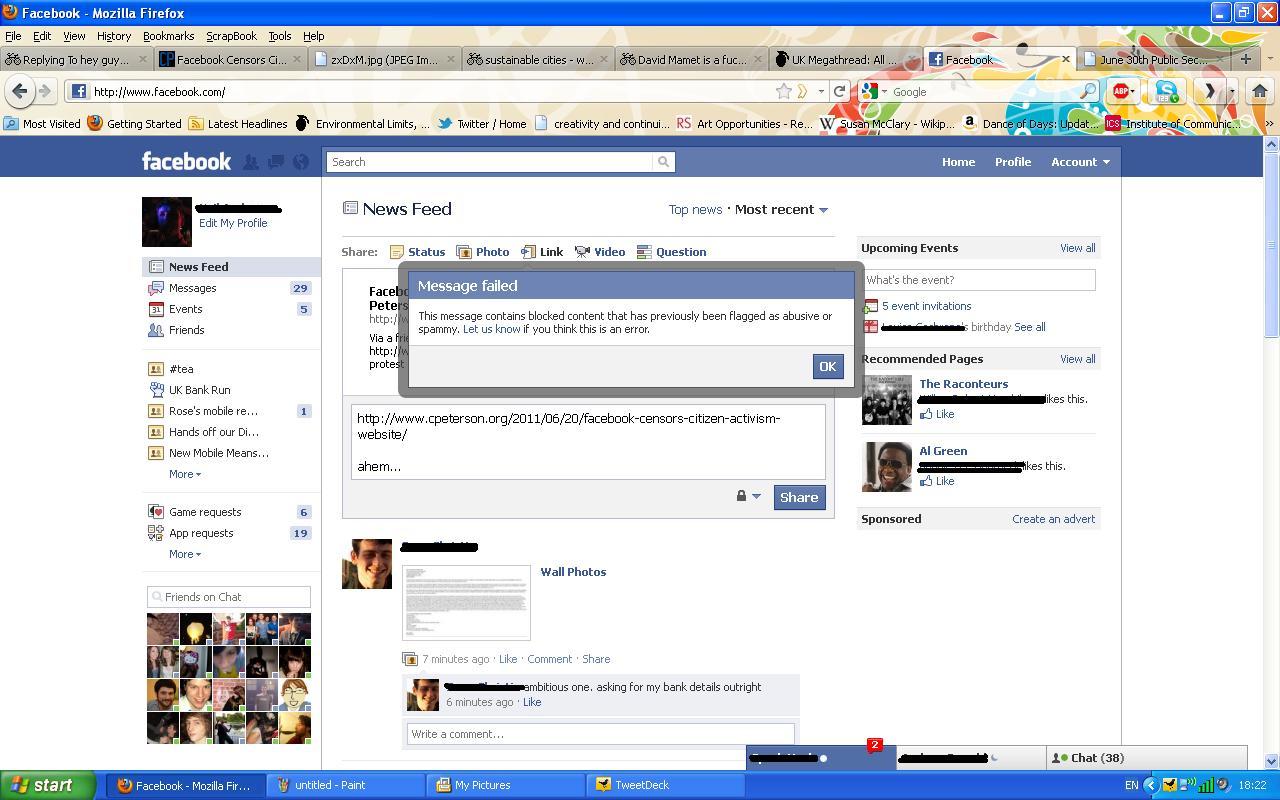The image size is (1280, 800).
Task: Open the Most recent feed dropdown
Action: tap(782, 210)
